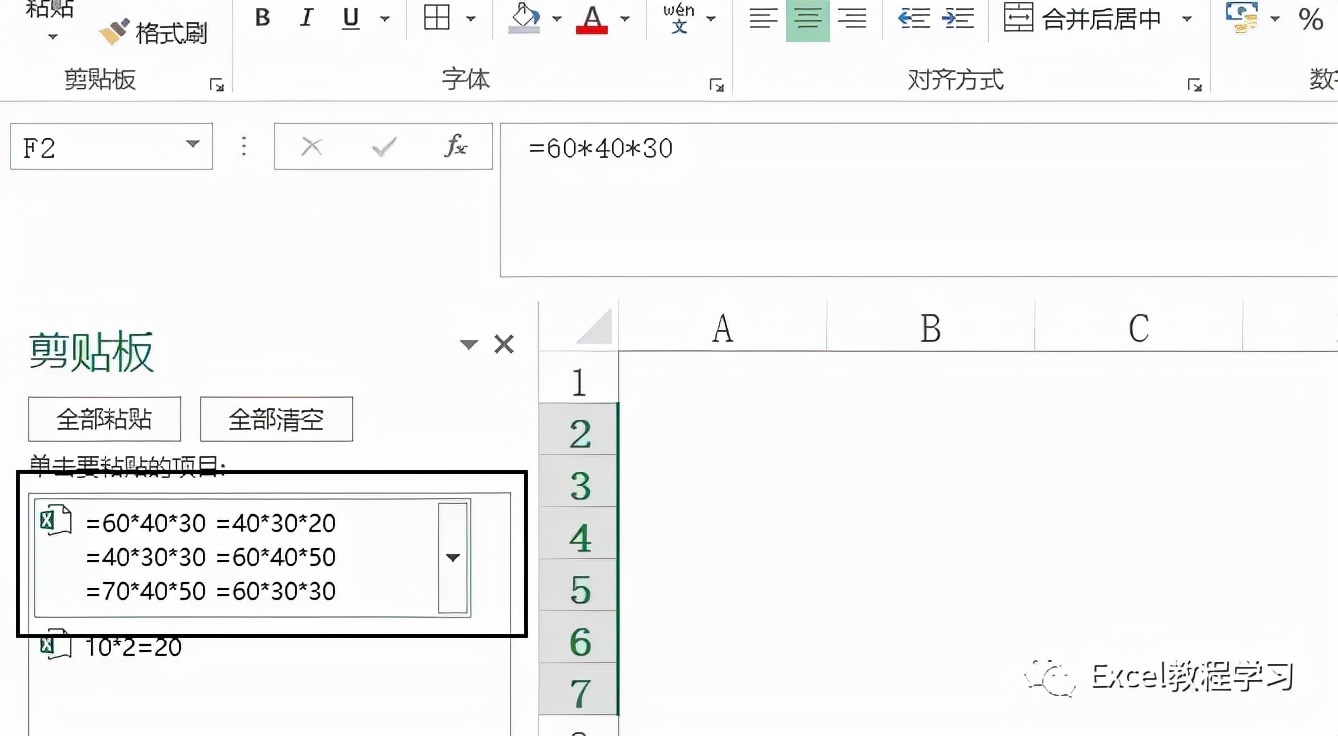The width and height of the screenshot is (1338, 736).
Task: Apply cell borders with the border icon
Action: (437, 18)
